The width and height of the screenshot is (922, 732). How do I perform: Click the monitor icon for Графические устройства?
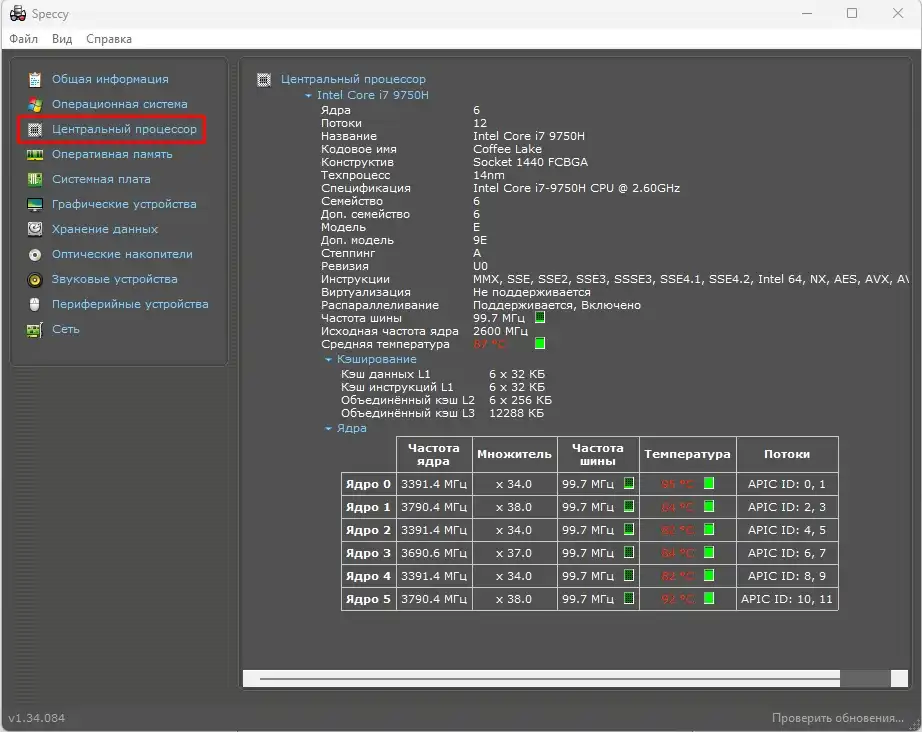coord(35,205)
